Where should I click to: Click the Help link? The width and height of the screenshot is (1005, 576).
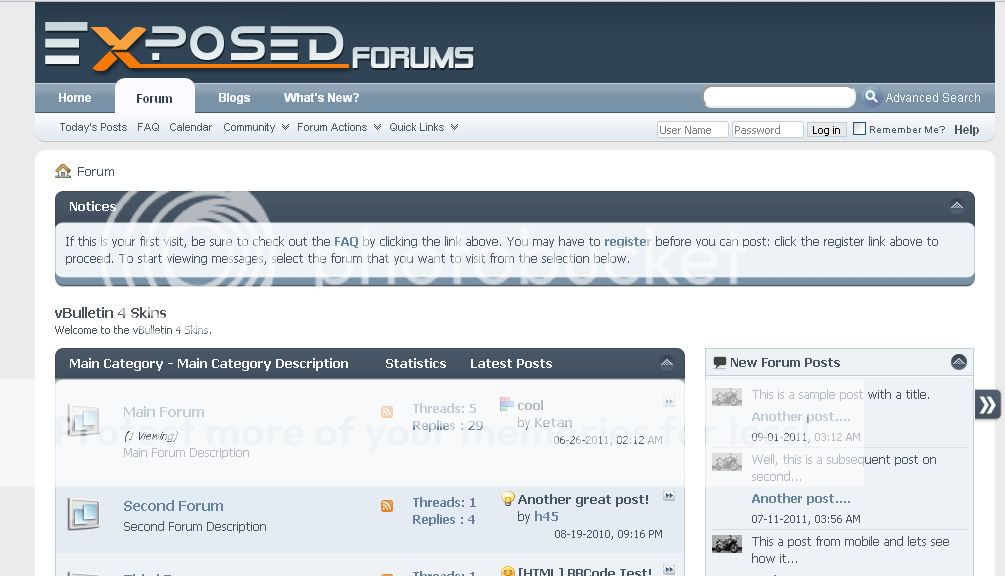coord(967,129)
